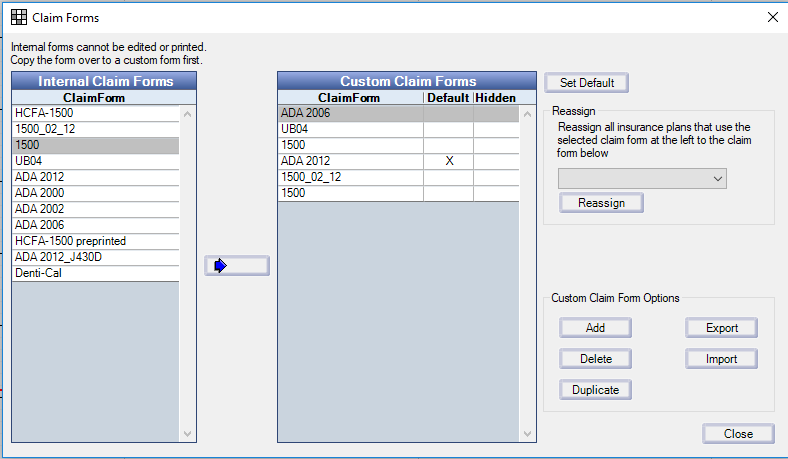The height and width of the screenshot is (459, 788).
Task: Click the Default column header
Action: (x=448, y=98)
